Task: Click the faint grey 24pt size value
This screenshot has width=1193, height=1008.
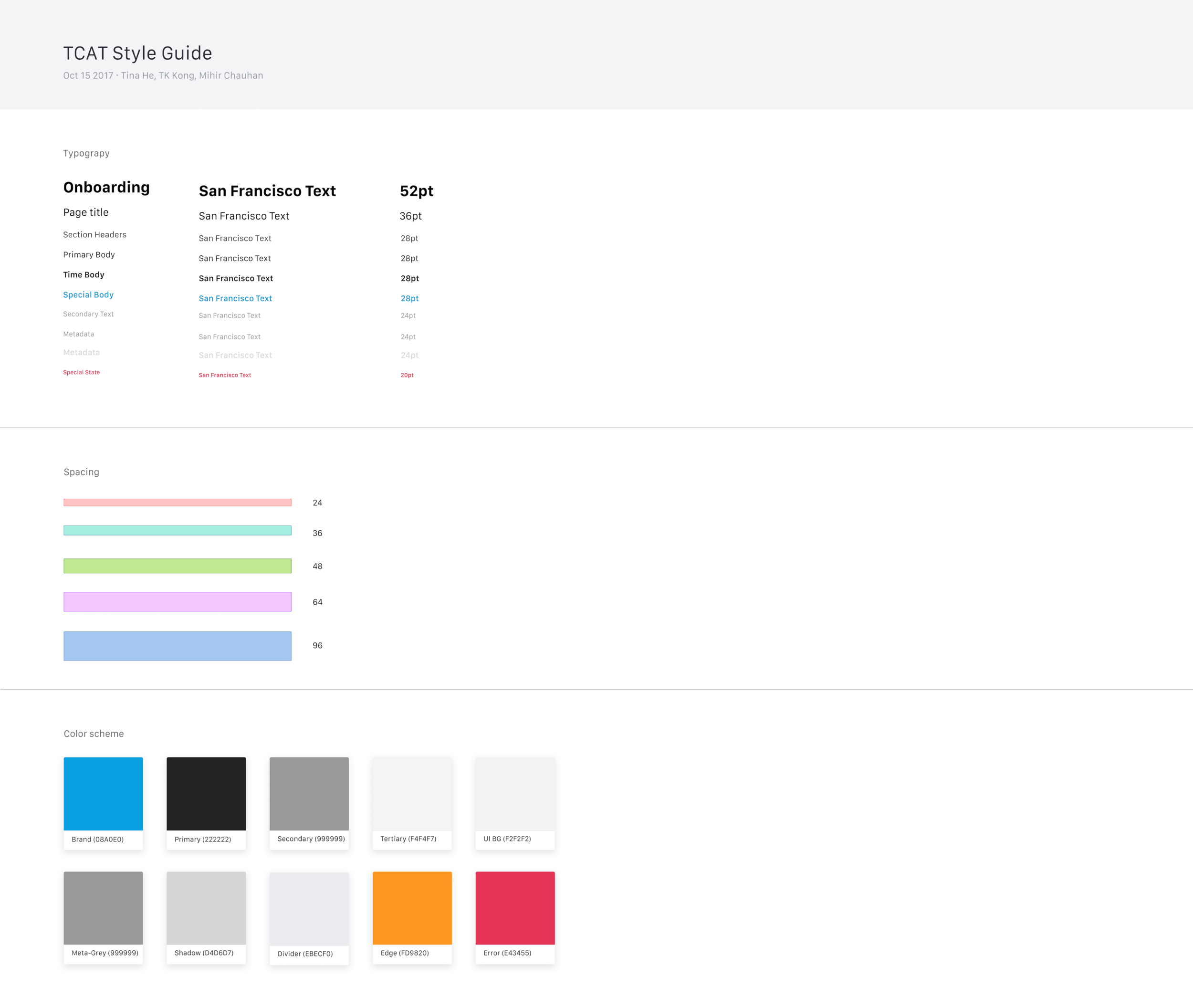Action: [x=409, y=355]
